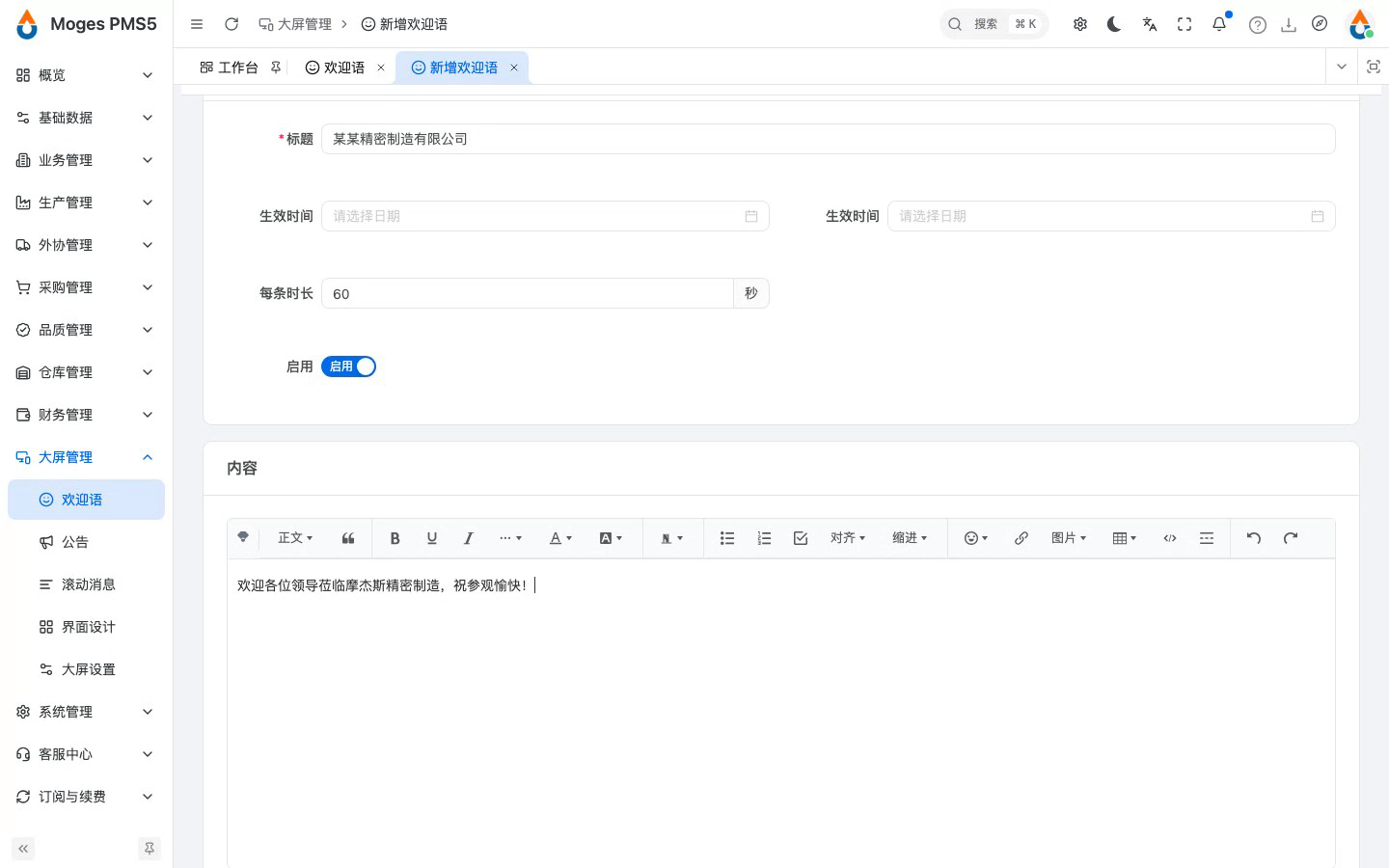The image size is (1389, 868).
Task: Open the notifications bell
Action: tap(1219, 24)
